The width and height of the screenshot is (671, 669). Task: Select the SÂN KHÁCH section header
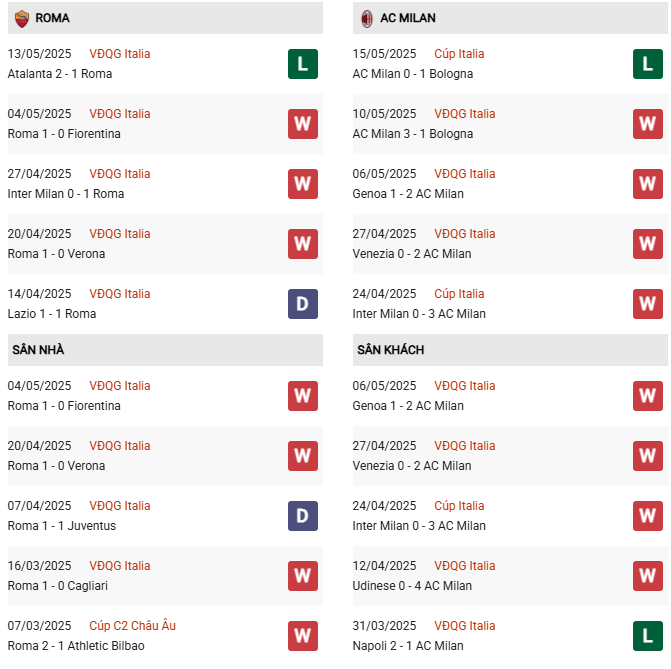click(x=390, y=350)
